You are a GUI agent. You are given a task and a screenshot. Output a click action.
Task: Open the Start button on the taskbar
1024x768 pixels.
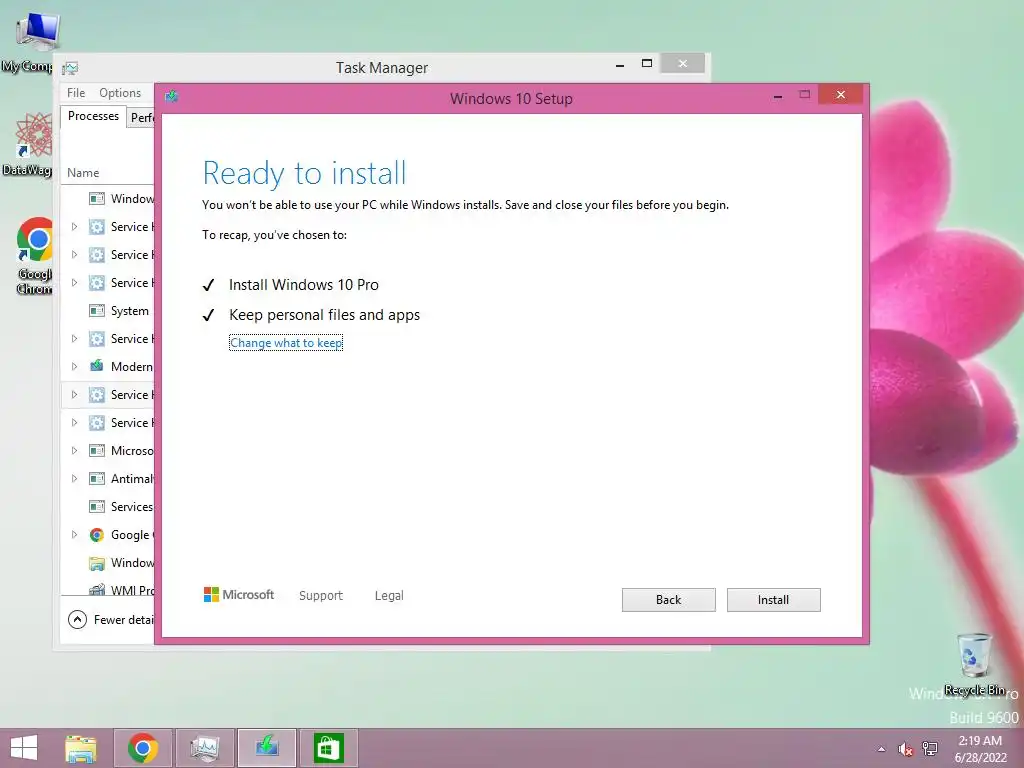[24, 748]
